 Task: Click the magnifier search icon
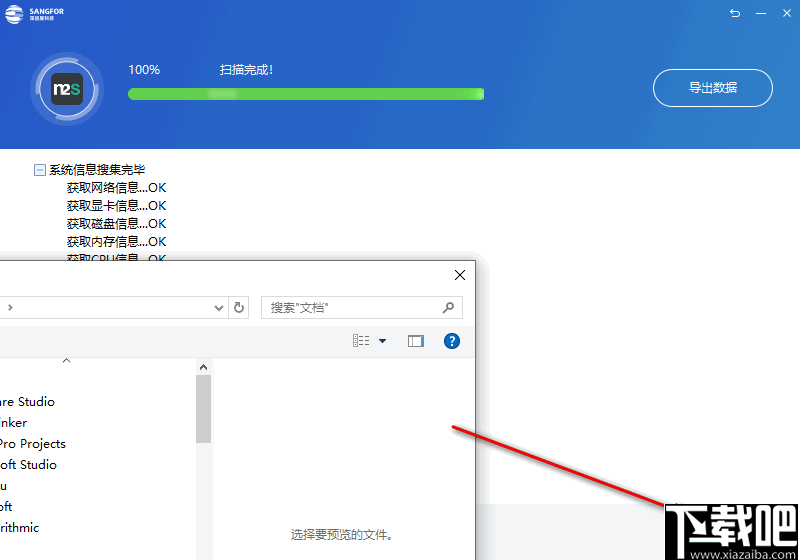[x=448, y=308]
